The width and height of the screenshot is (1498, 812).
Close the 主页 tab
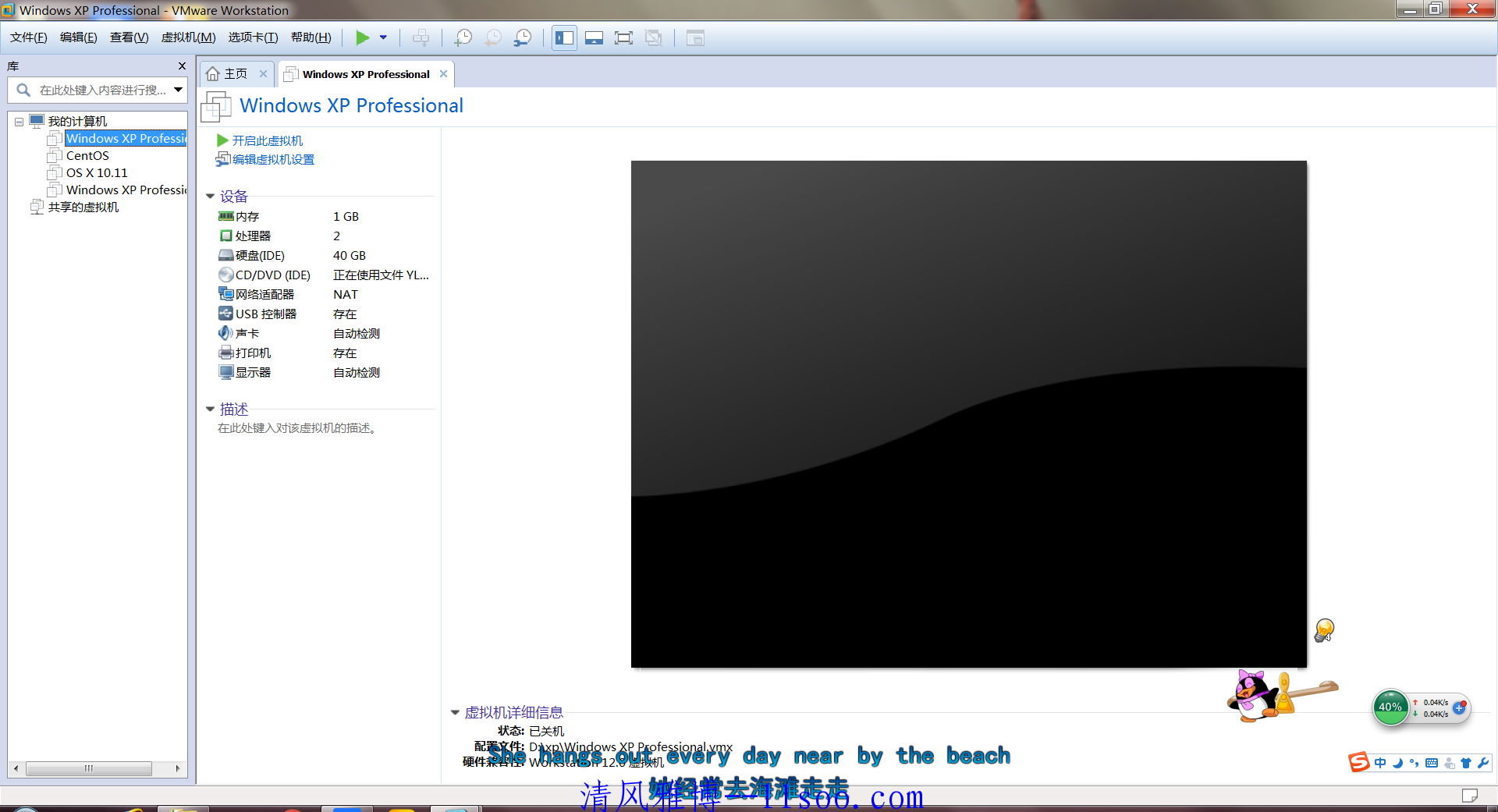(264, 73)
